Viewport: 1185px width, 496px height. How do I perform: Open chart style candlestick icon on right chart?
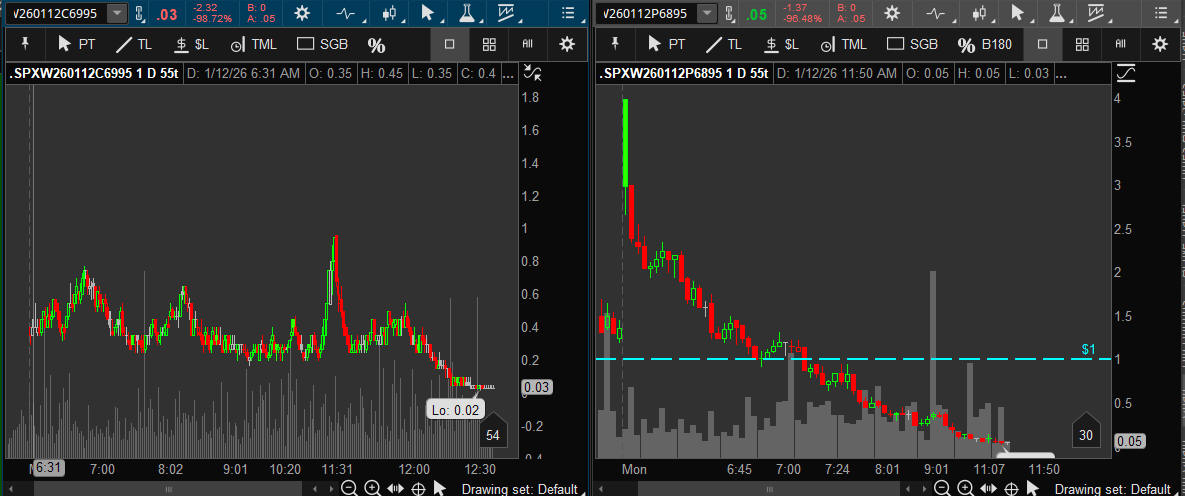(x=981, y=13)
